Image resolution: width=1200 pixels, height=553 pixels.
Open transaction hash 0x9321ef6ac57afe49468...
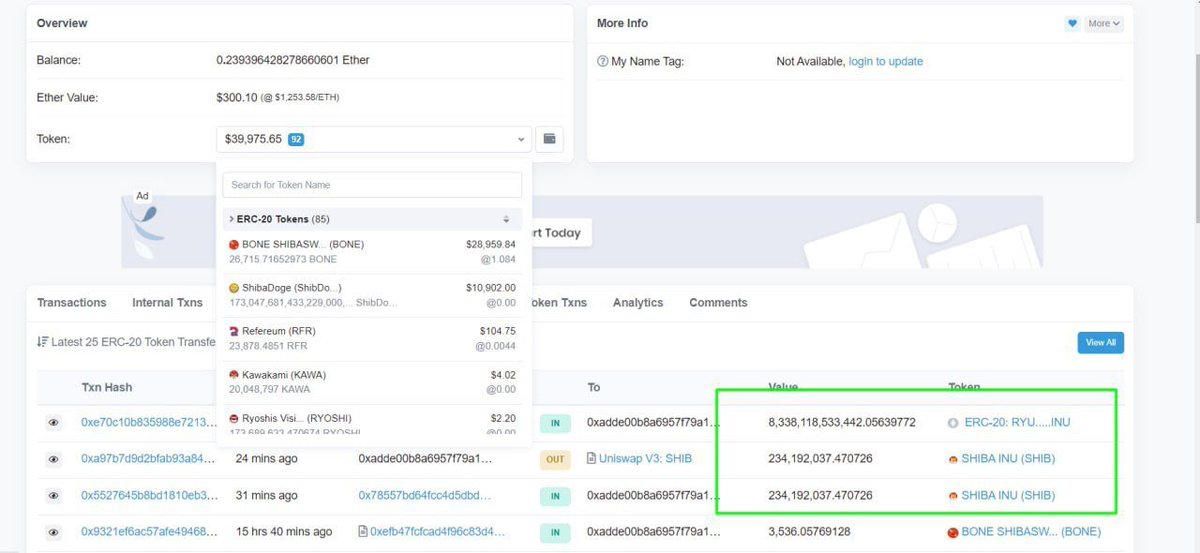[x=148, y=531]
